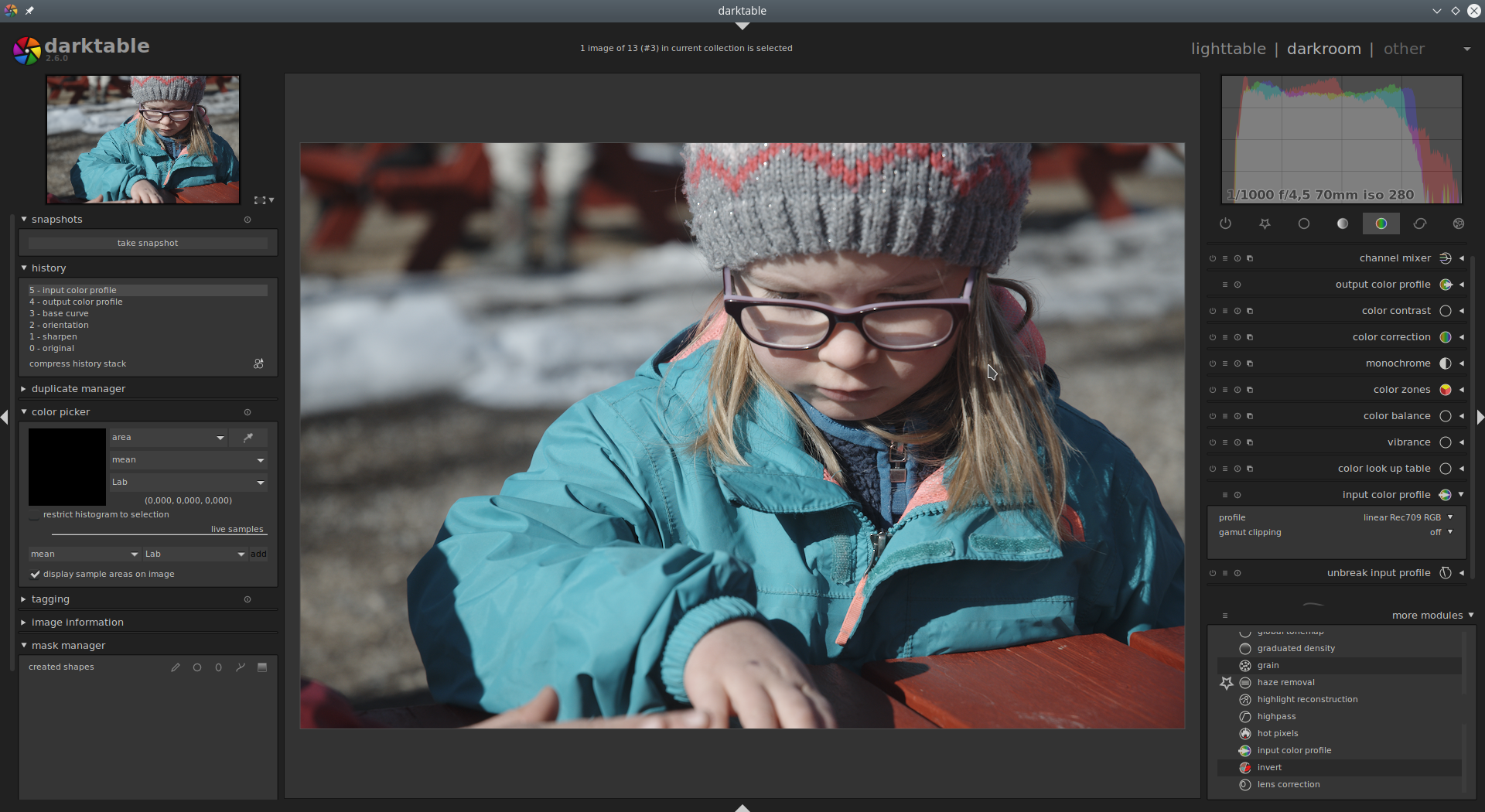Expand the duplicate manager panel
This screenshot has height=812, width=1485.
[x=78, y=389]
